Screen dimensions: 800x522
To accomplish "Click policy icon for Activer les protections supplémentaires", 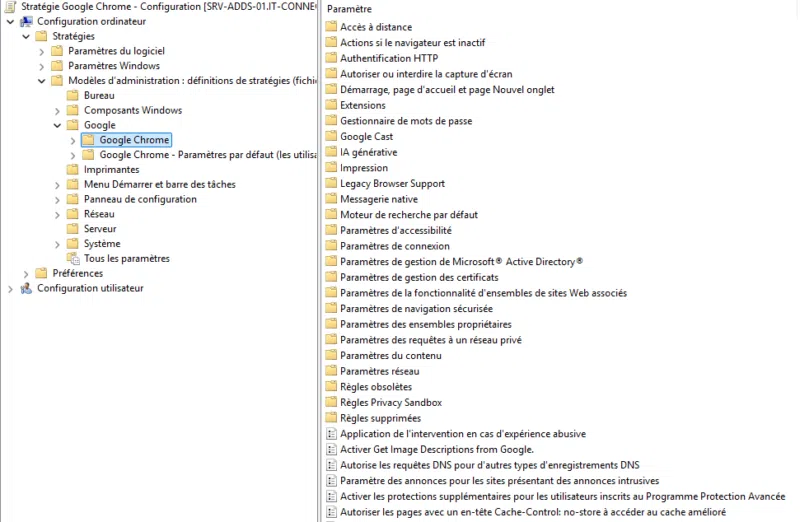I will click(332, 496).
